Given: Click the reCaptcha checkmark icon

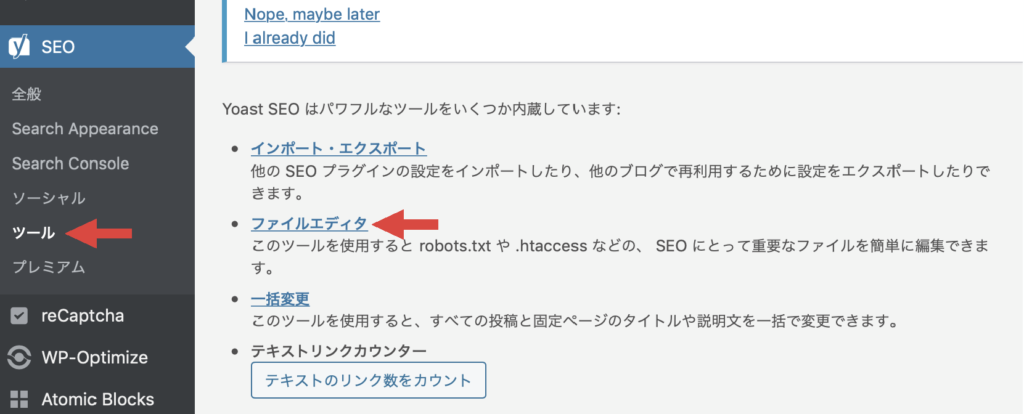Looking at the screenshot, I should tap(19, 316).
